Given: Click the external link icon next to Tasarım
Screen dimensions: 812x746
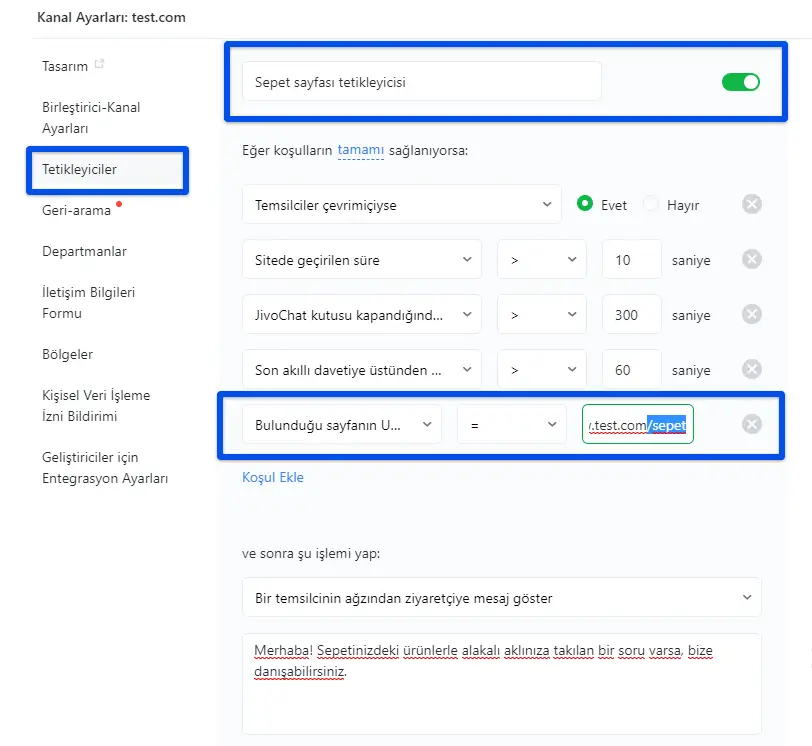Looking at the screenshot, I should (x=99, y=65).
